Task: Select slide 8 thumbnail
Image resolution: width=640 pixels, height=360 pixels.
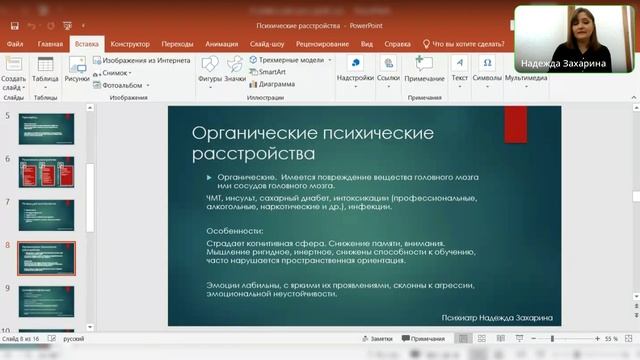Action: [47, 258]
